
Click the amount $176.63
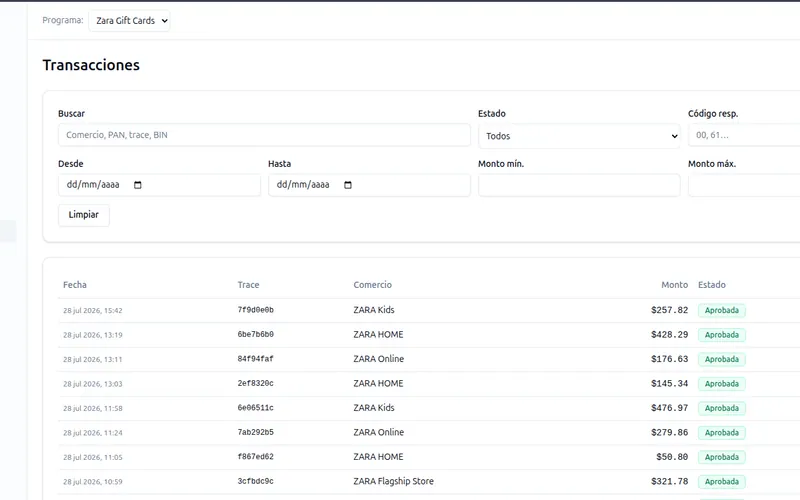669,359
